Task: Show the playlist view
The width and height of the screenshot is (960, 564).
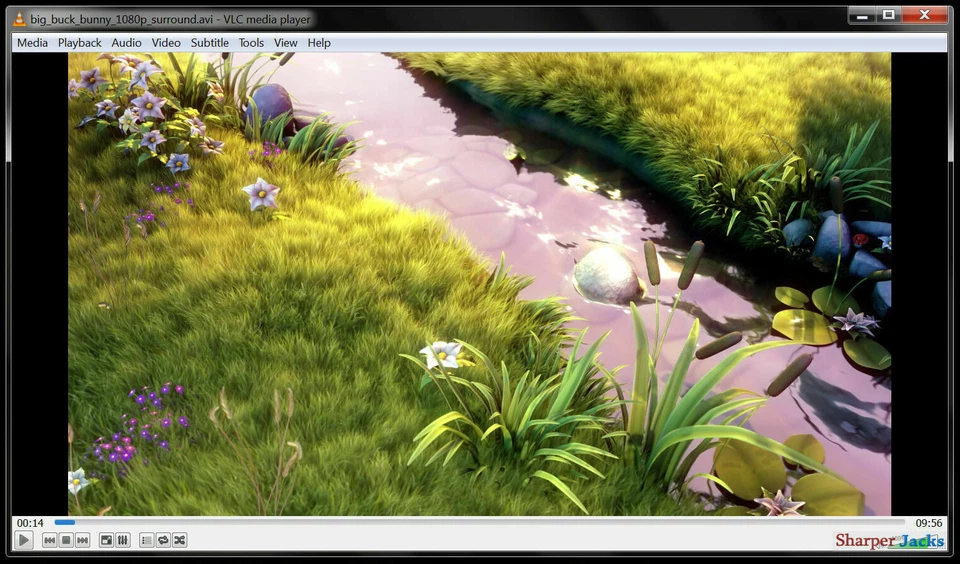Action: [x=146, y=540]
